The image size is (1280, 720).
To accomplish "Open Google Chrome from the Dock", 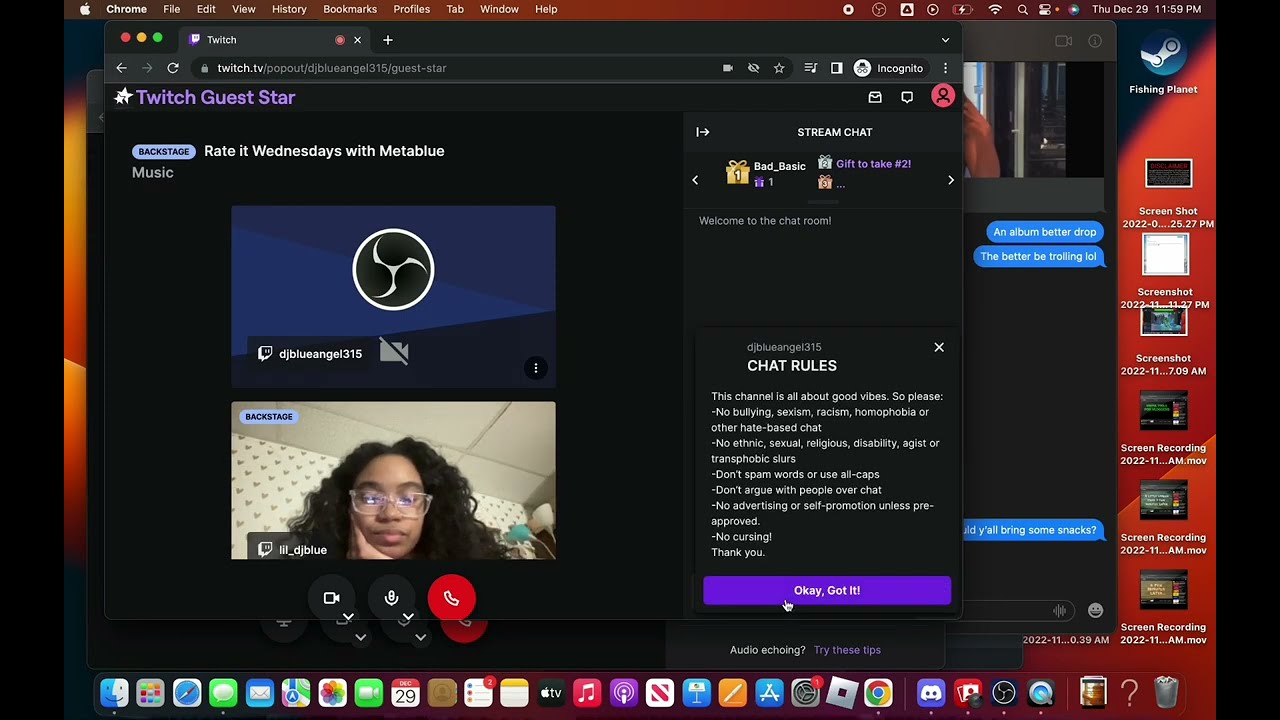I will pos(878,692).
